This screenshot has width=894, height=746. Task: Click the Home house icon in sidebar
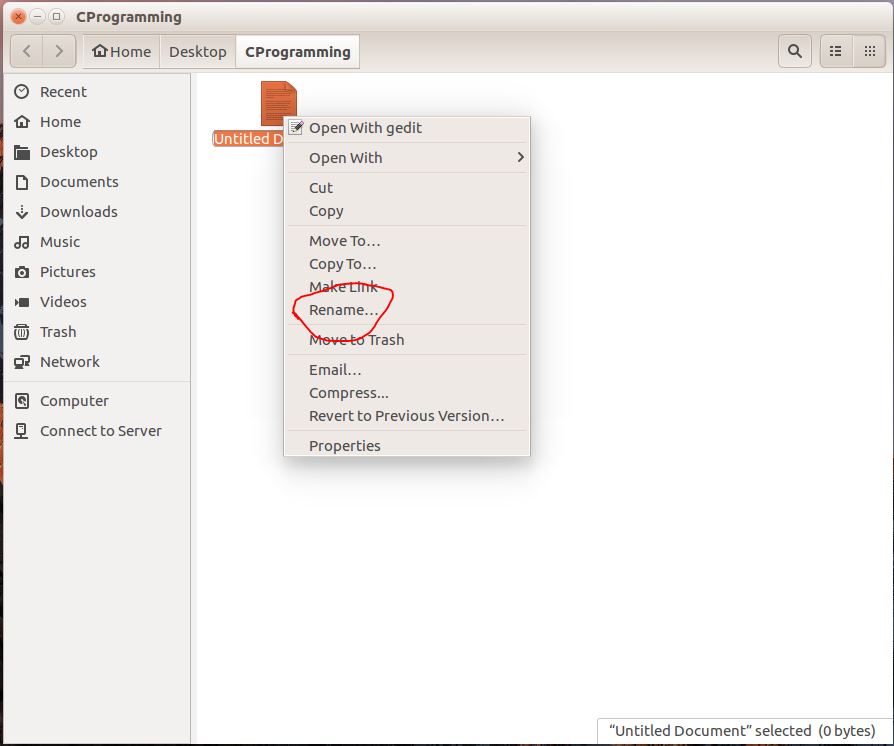point(22,121)
